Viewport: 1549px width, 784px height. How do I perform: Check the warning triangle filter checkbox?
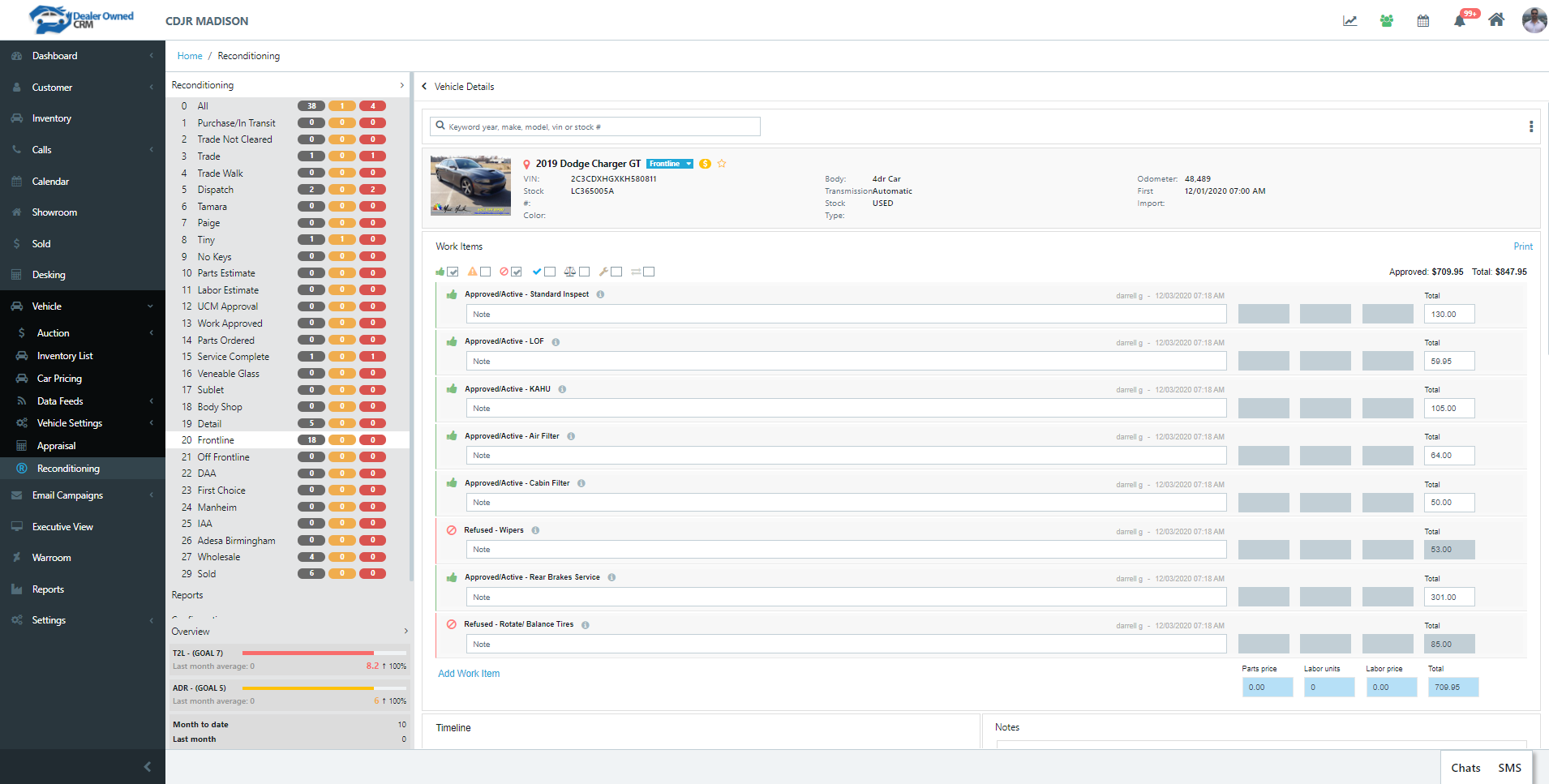pos(486,272)
